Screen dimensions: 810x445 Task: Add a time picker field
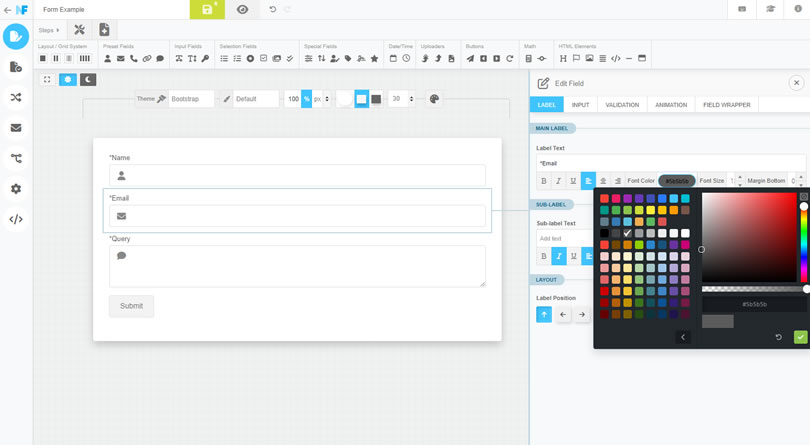tap(407, 58)
